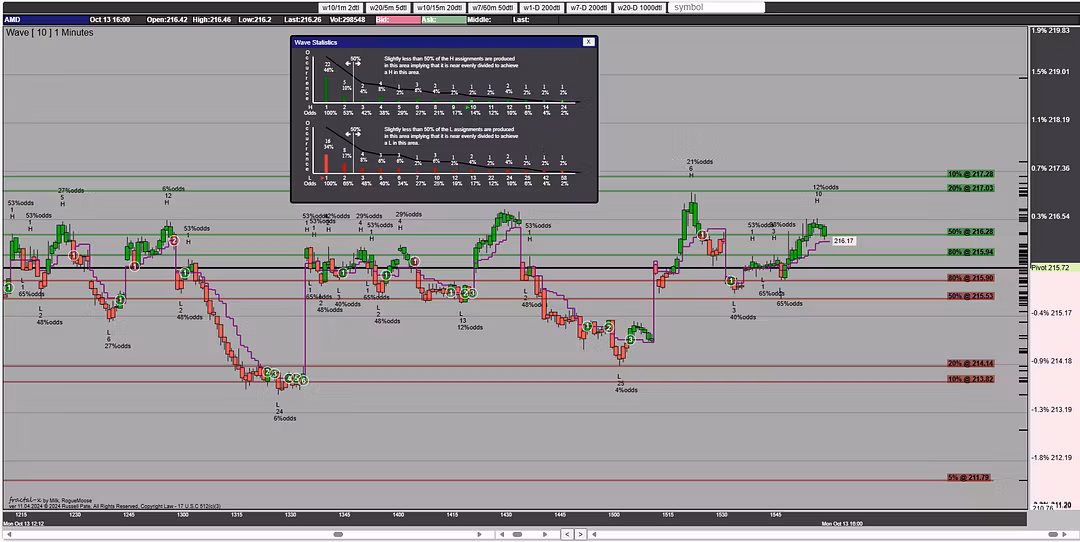Click the Pivot 215.72 axis label
This screenshot has height=542, width=1080.
[1051, 268]
